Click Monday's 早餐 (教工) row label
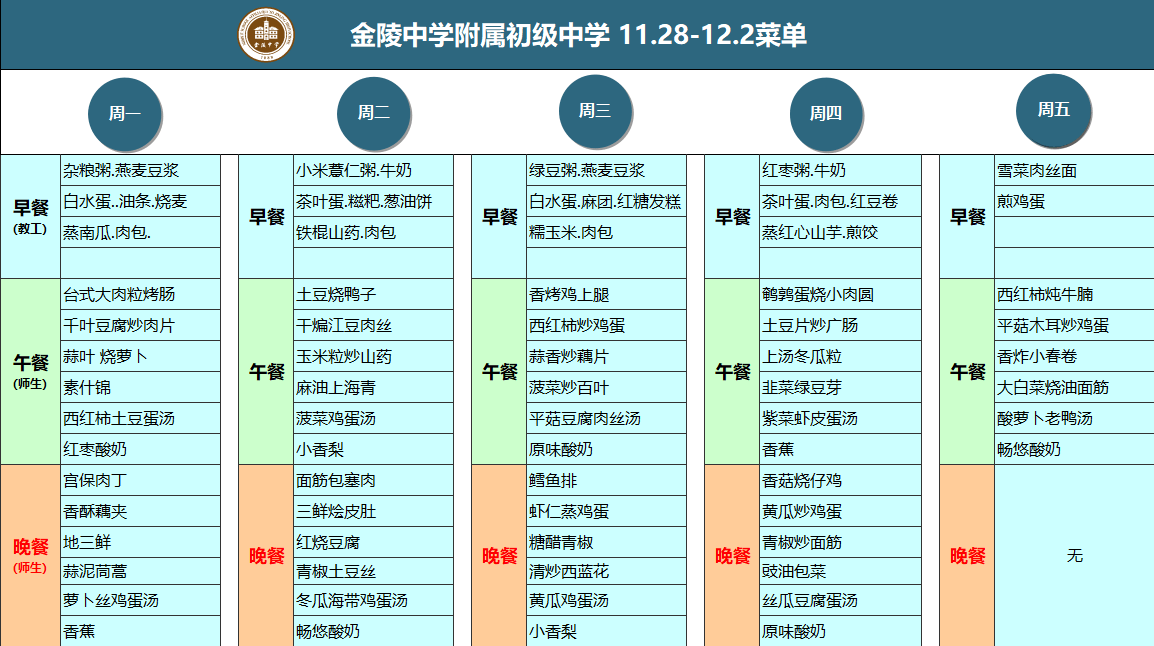The height and width of the screenshot is (646, 1154). point(31,216)
